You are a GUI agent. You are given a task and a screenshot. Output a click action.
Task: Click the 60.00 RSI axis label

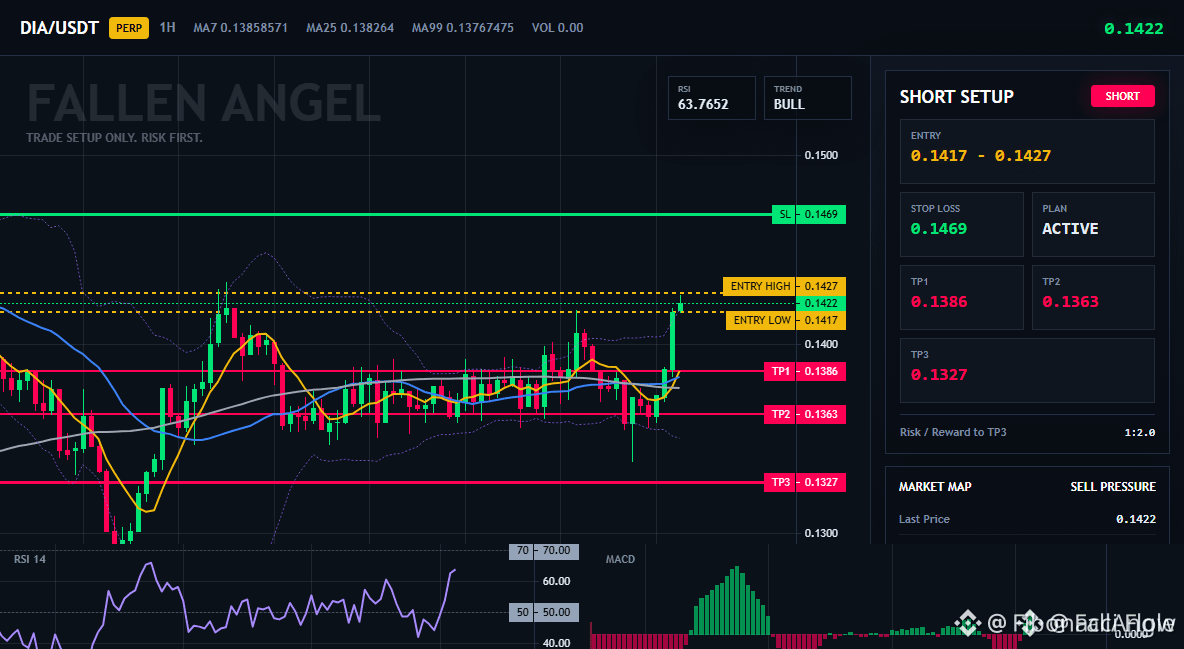(x=557, y=581)
